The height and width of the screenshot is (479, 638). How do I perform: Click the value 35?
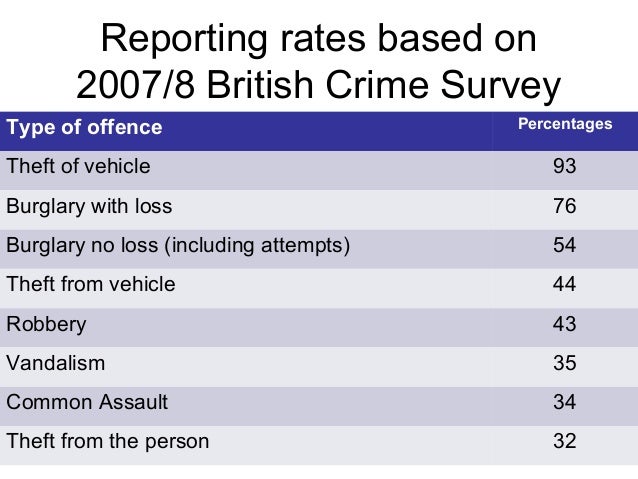coord(564,363)
